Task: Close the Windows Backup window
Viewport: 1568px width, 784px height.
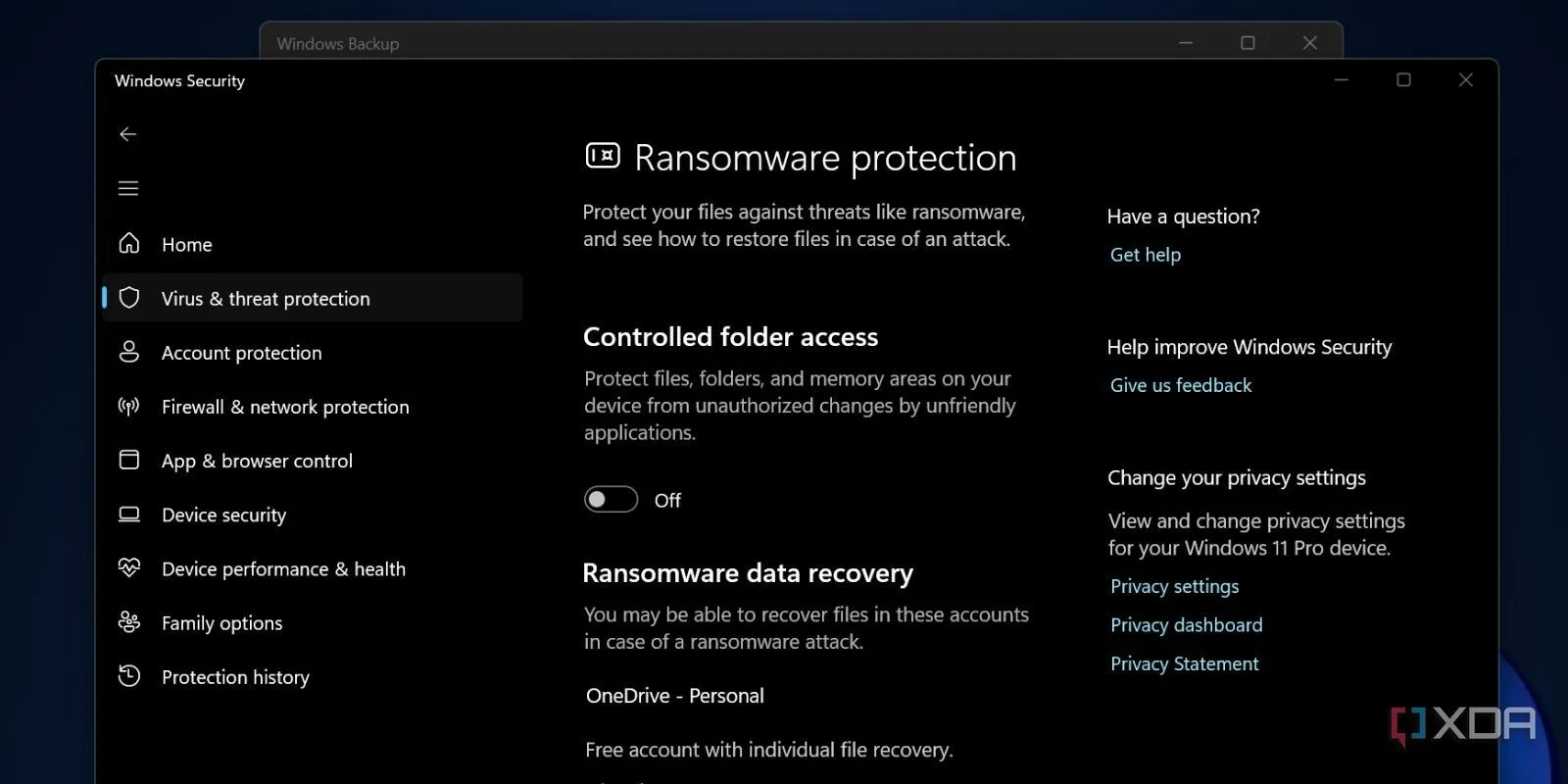Action: point(1310,43)
